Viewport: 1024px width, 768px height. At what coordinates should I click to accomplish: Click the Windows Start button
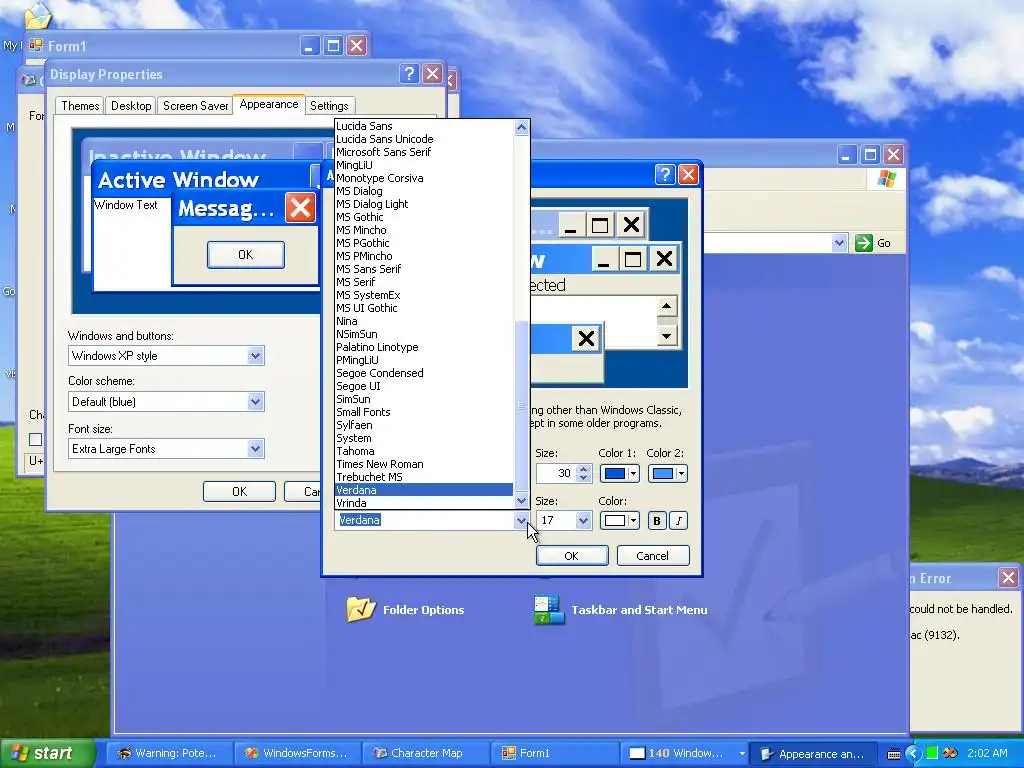(x=48, y=753)
